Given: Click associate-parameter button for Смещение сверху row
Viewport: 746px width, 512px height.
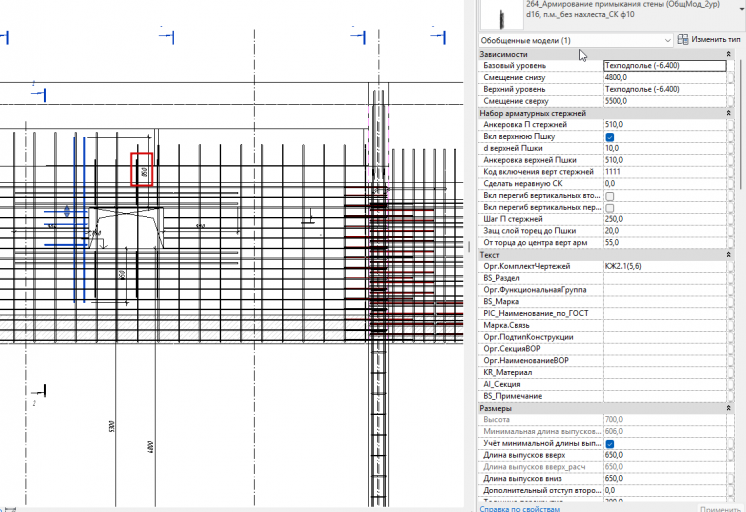Looking at the screenshot, I should pyautogui.click(x=730, y=101).
